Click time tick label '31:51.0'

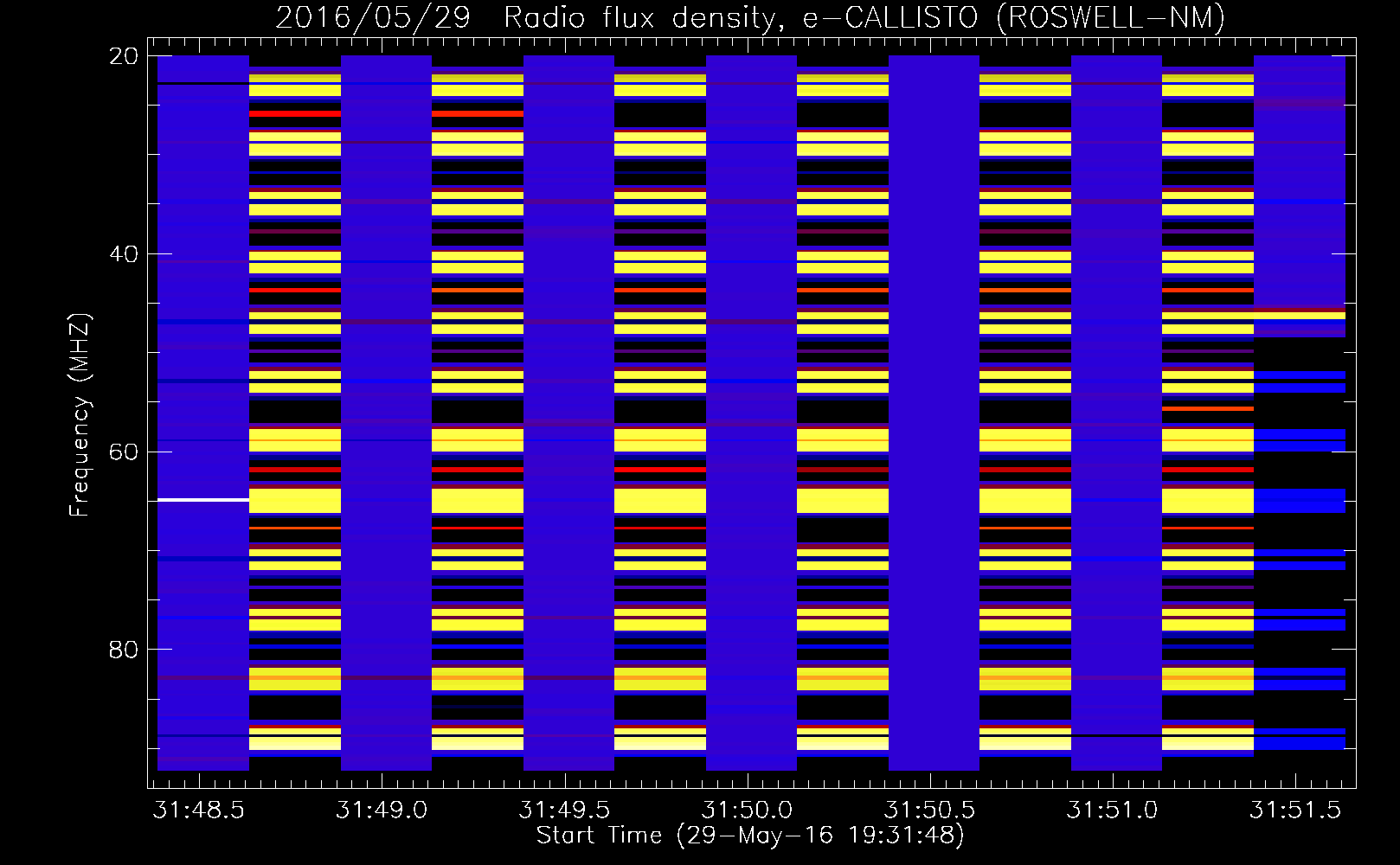[1113, 810]
